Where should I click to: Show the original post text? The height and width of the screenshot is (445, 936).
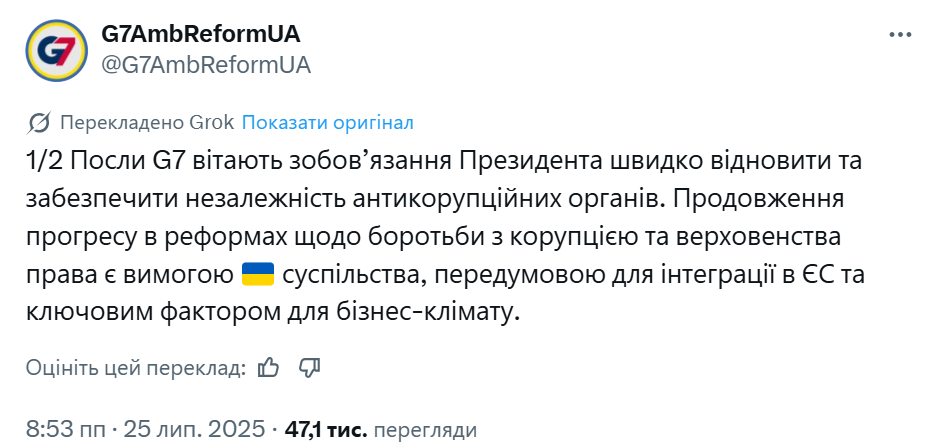[x=327, y=123]
